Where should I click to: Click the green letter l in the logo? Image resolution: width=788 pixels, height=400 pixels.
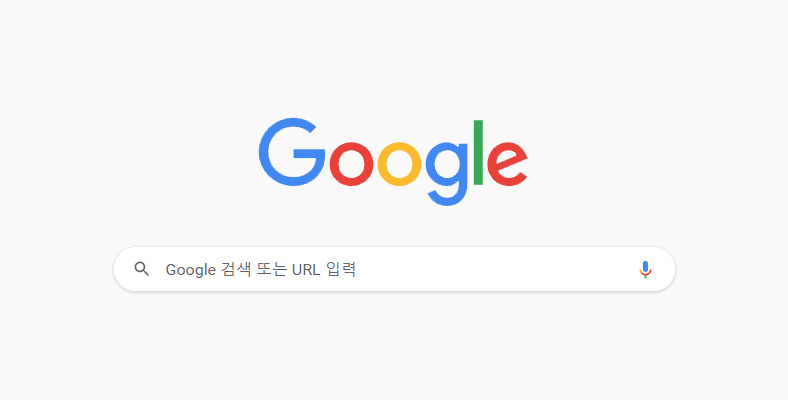click(x=478, y=152)
